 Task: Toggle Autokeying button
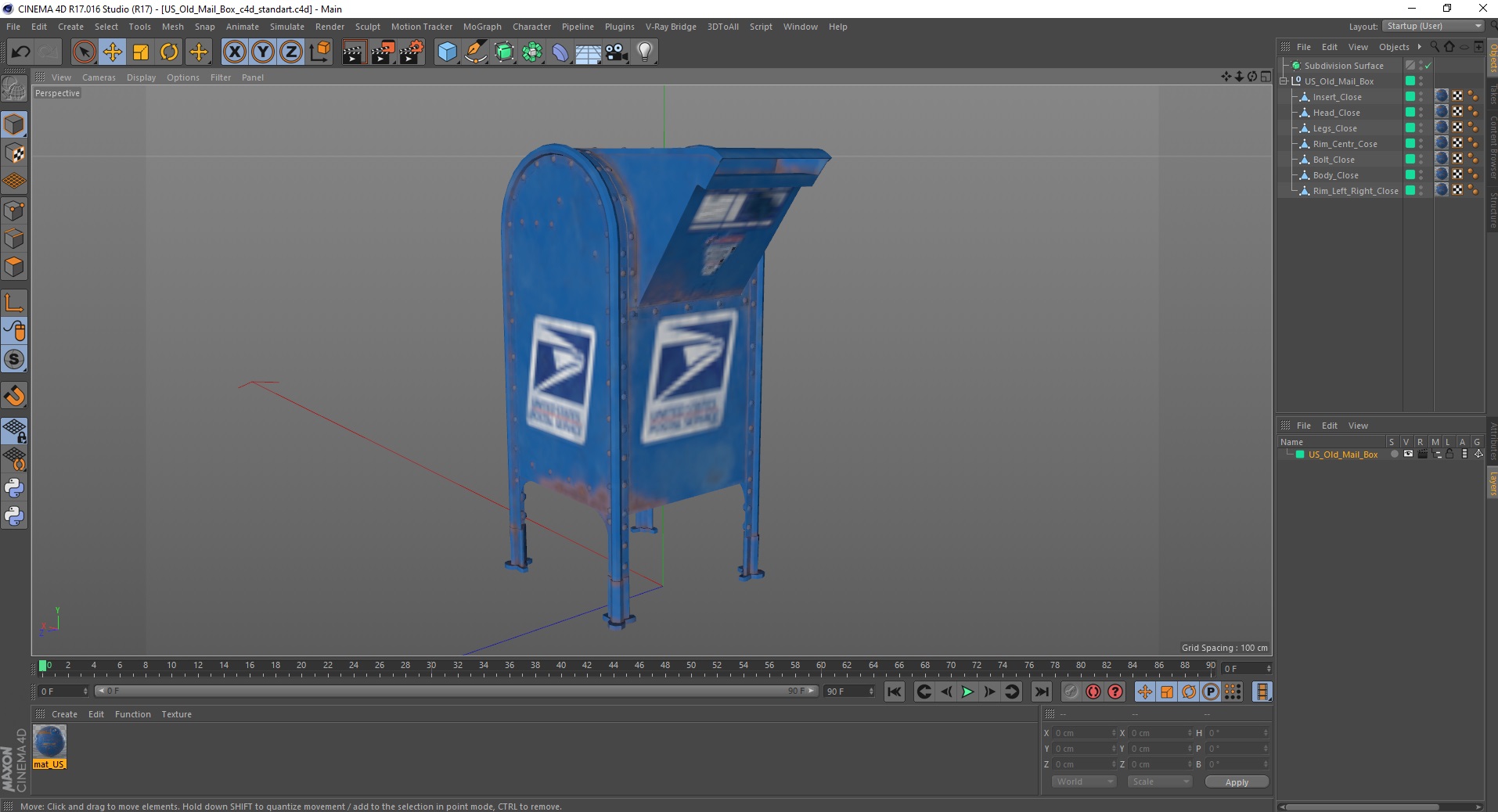pos(1093,692)
